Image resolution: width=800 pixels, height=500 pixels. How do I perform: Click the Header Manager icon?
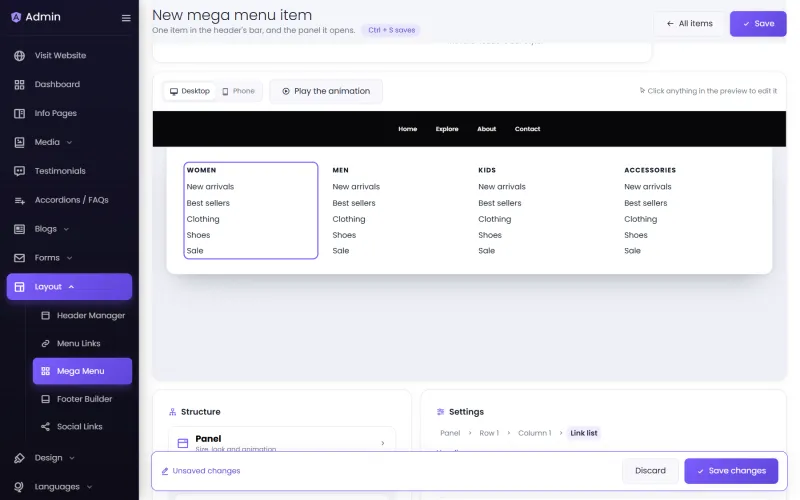click(45, 315)
